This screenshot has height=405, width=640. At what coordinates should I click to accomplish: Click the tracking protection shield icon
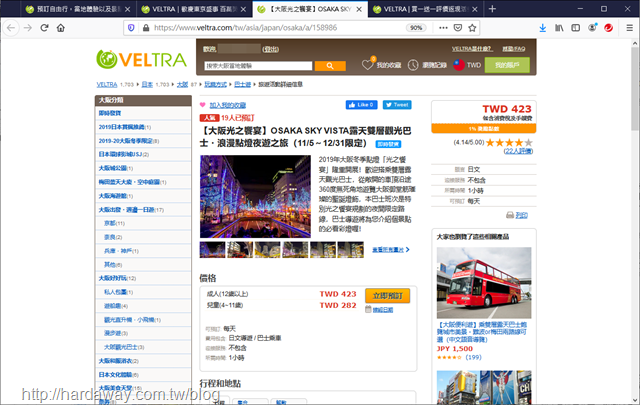pos(131,28)
